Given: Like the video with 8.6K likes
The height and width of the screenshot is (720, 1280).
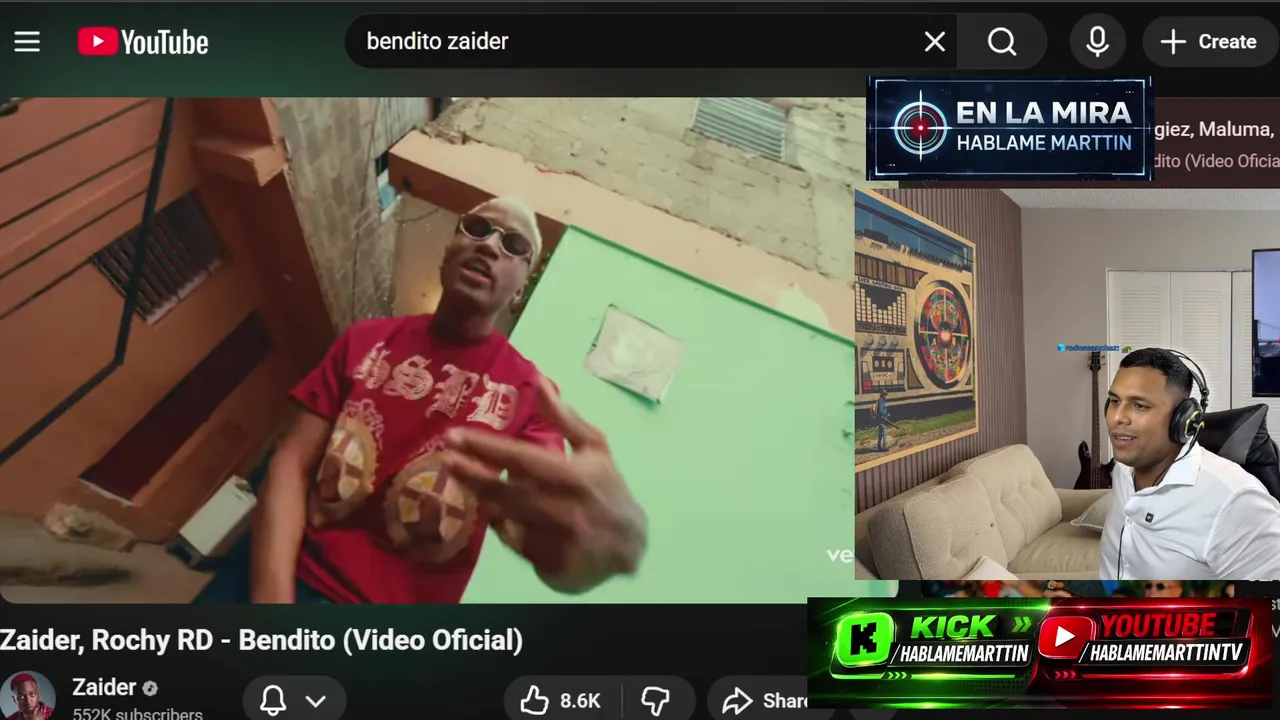Looking at the screenshot, I should 562,701.
